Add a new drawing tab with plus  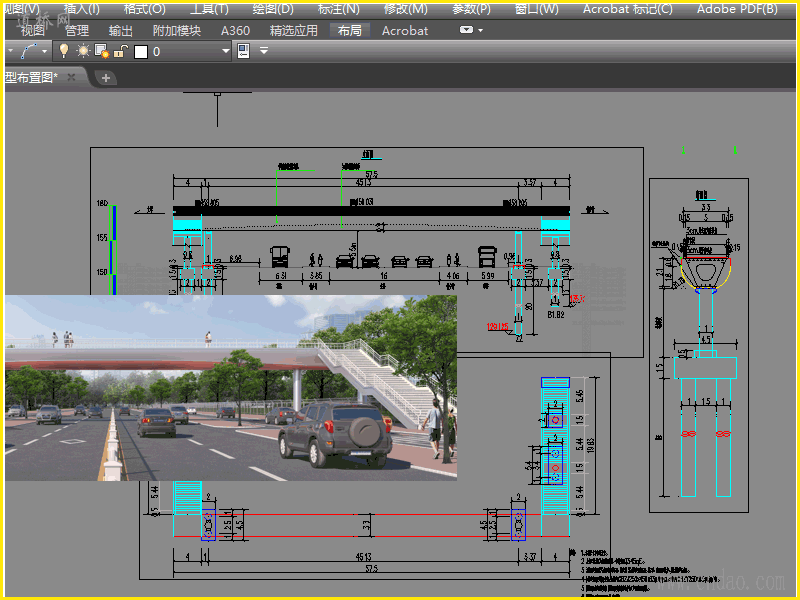pos(107,78)
